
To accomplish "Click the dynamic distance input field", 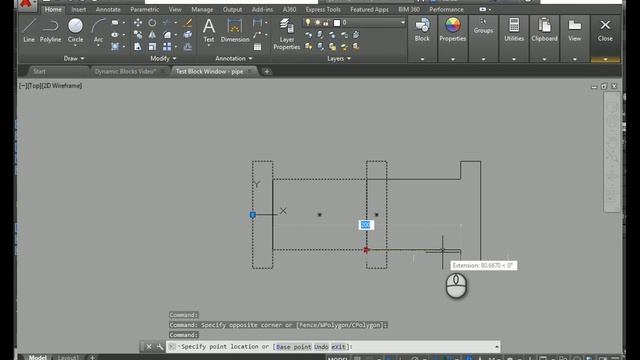I will point(366,225).
